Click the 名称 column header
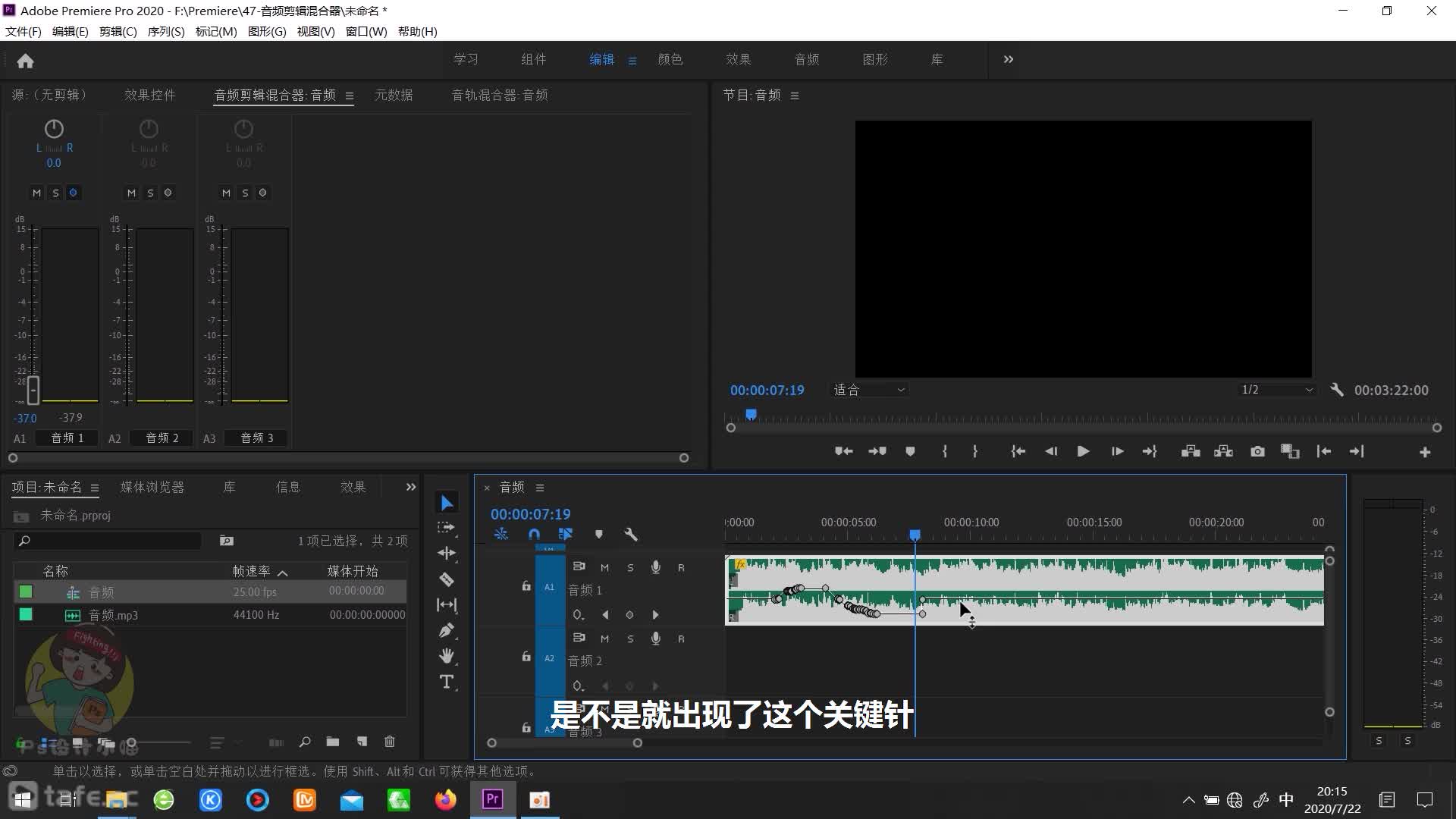This screenshot has height=819, width=1456. [x=55, y=572]
